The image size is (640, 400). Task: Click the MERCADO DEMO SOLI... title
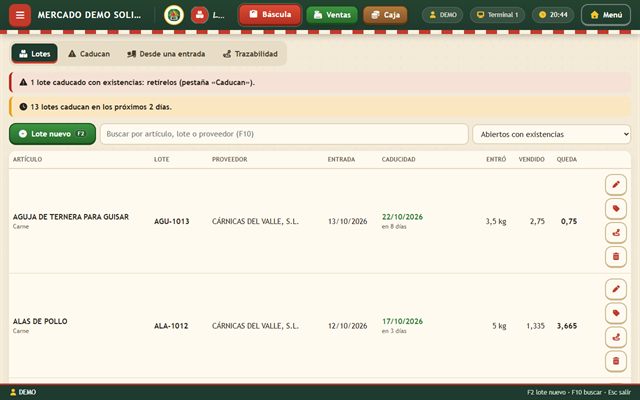(89, 15)
